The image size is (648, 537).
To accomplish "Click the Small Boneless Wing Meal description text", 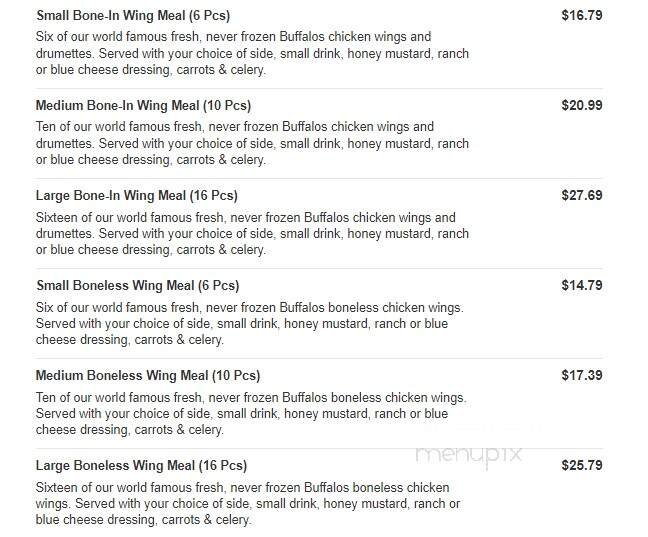I will tap(248, 324).
